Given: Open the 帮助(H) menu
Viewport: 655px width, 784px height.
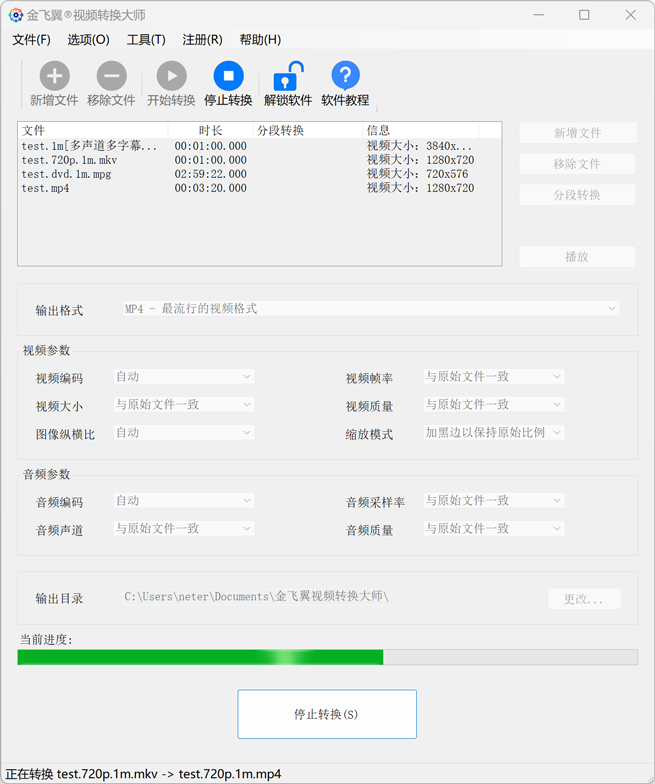Looking at the screenshot, I should click(x=260, y=40).
